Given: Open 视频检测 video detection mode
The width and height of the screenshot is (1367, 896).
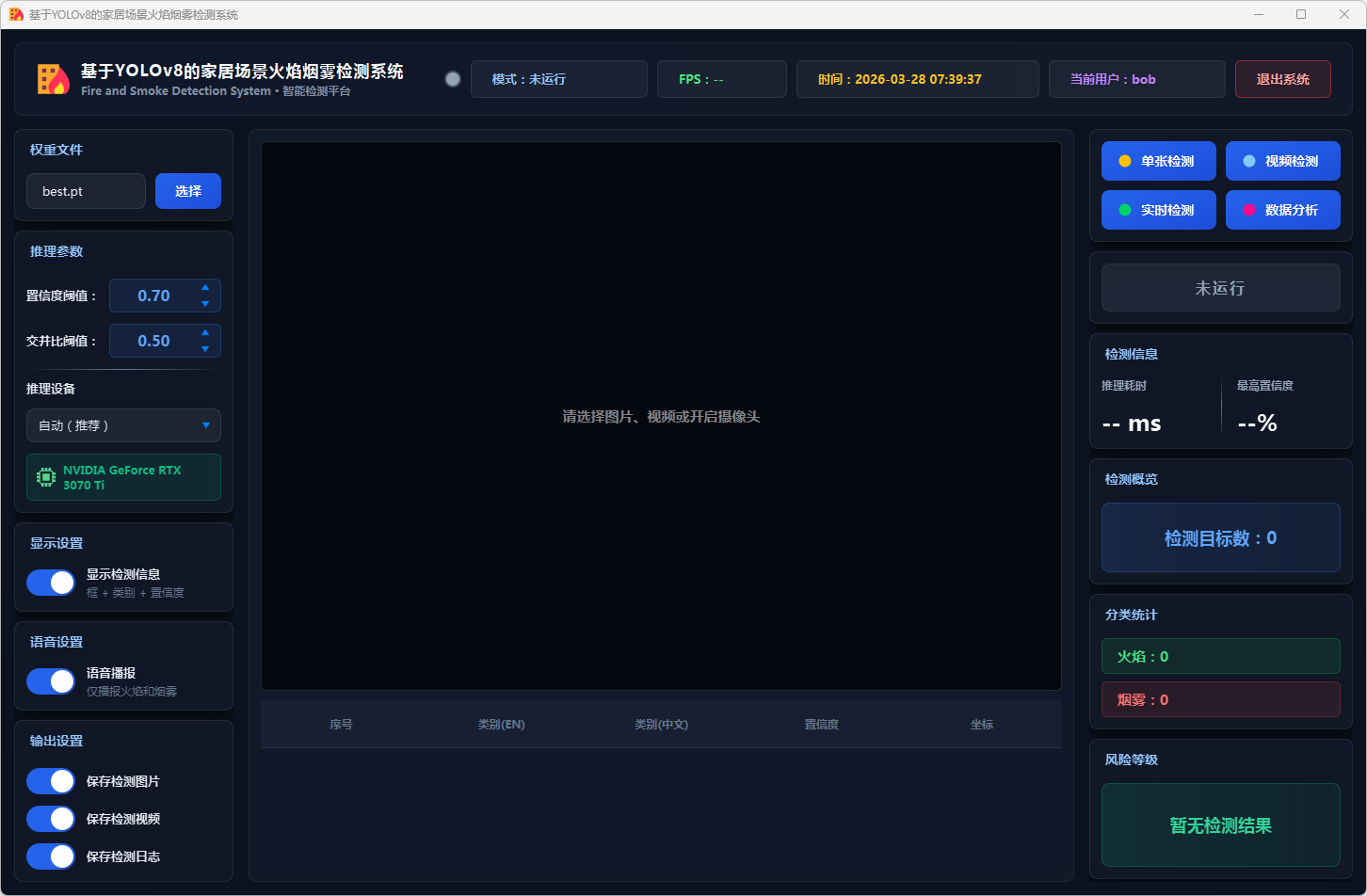Looking at the screenshot, I should [x=1282, y=161].
